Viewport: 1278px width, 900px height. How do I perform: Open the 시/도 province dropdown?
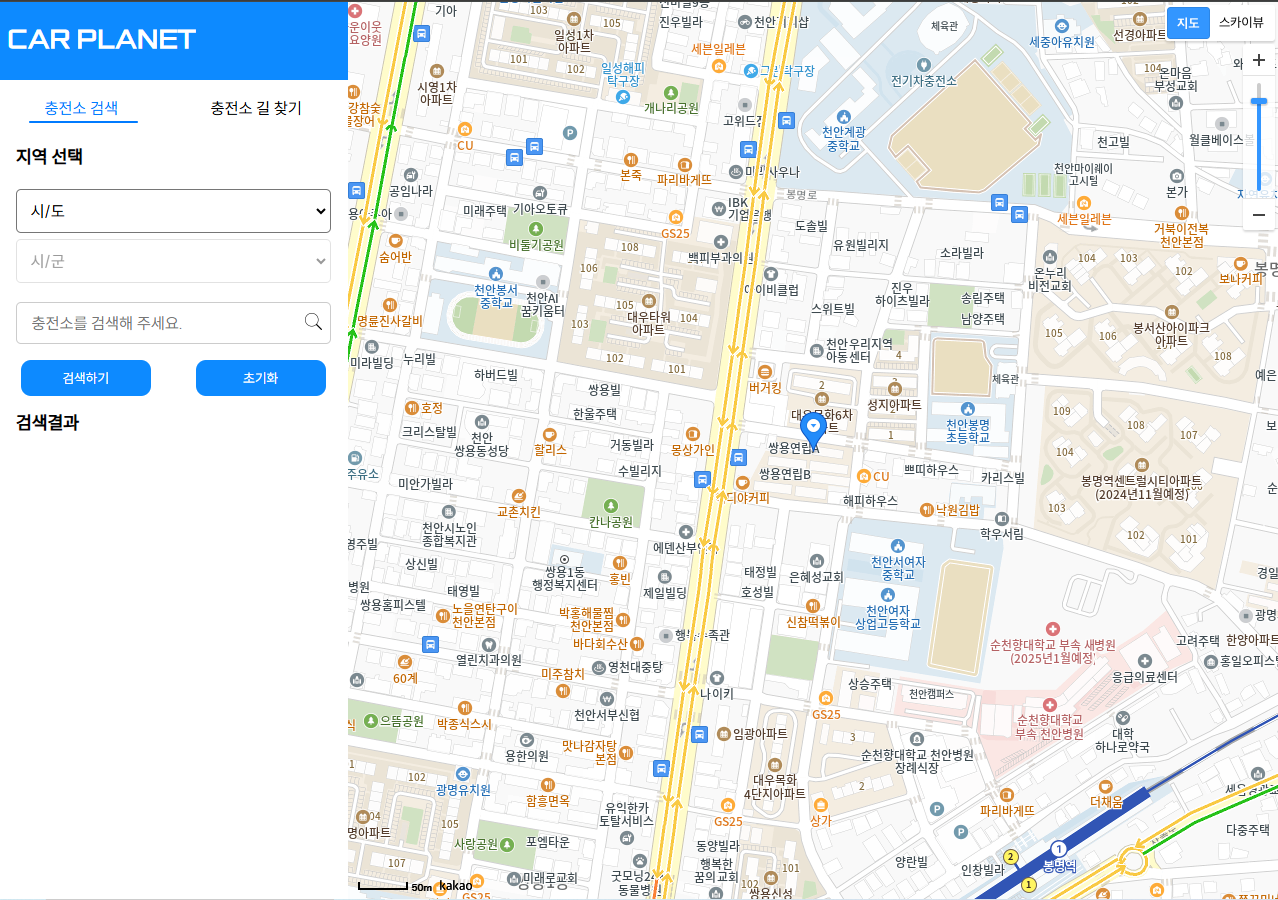(x=173, y=211)
